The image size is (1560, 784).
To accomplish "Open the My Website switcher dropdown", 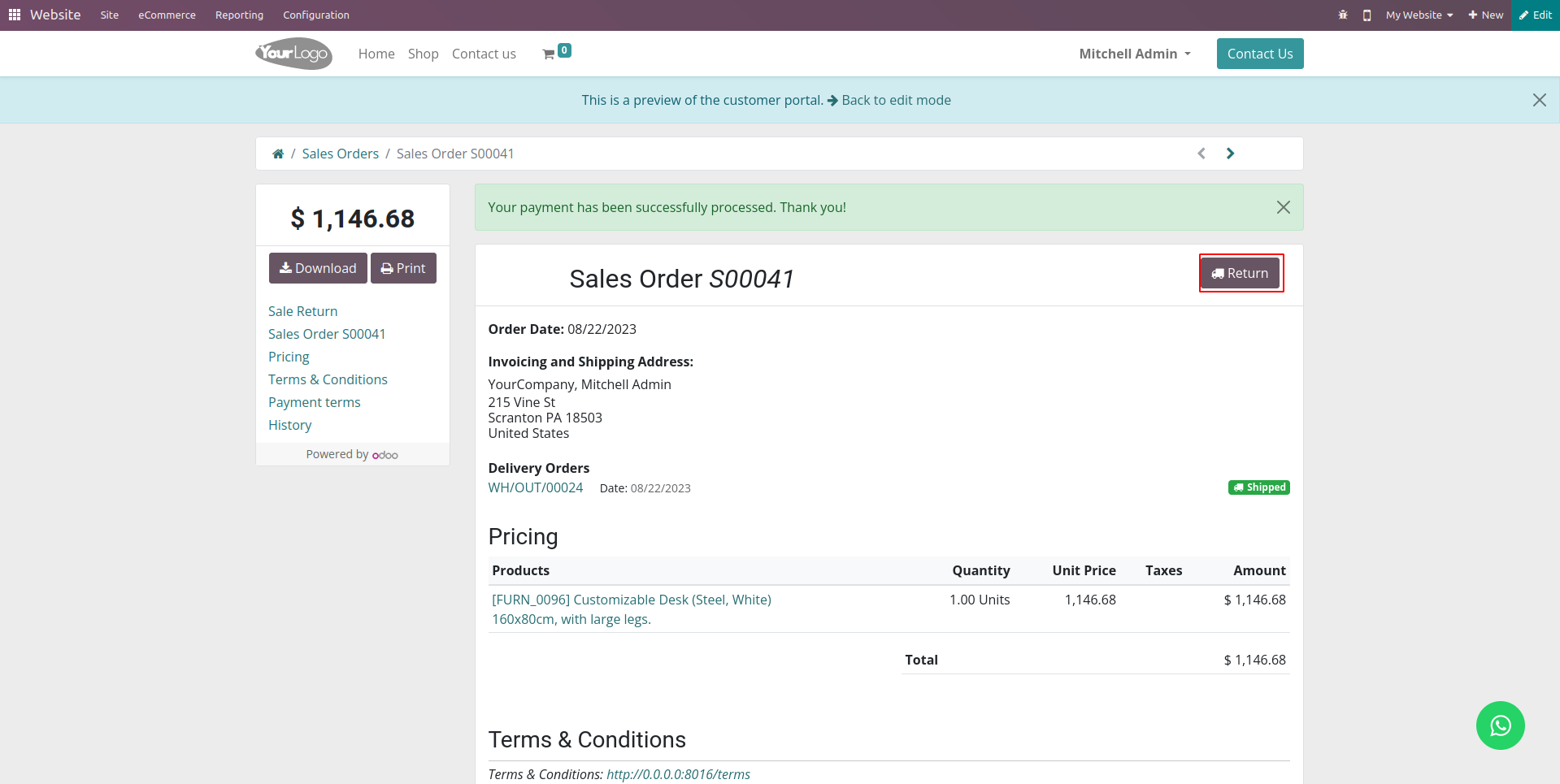I will [1419, 15].
